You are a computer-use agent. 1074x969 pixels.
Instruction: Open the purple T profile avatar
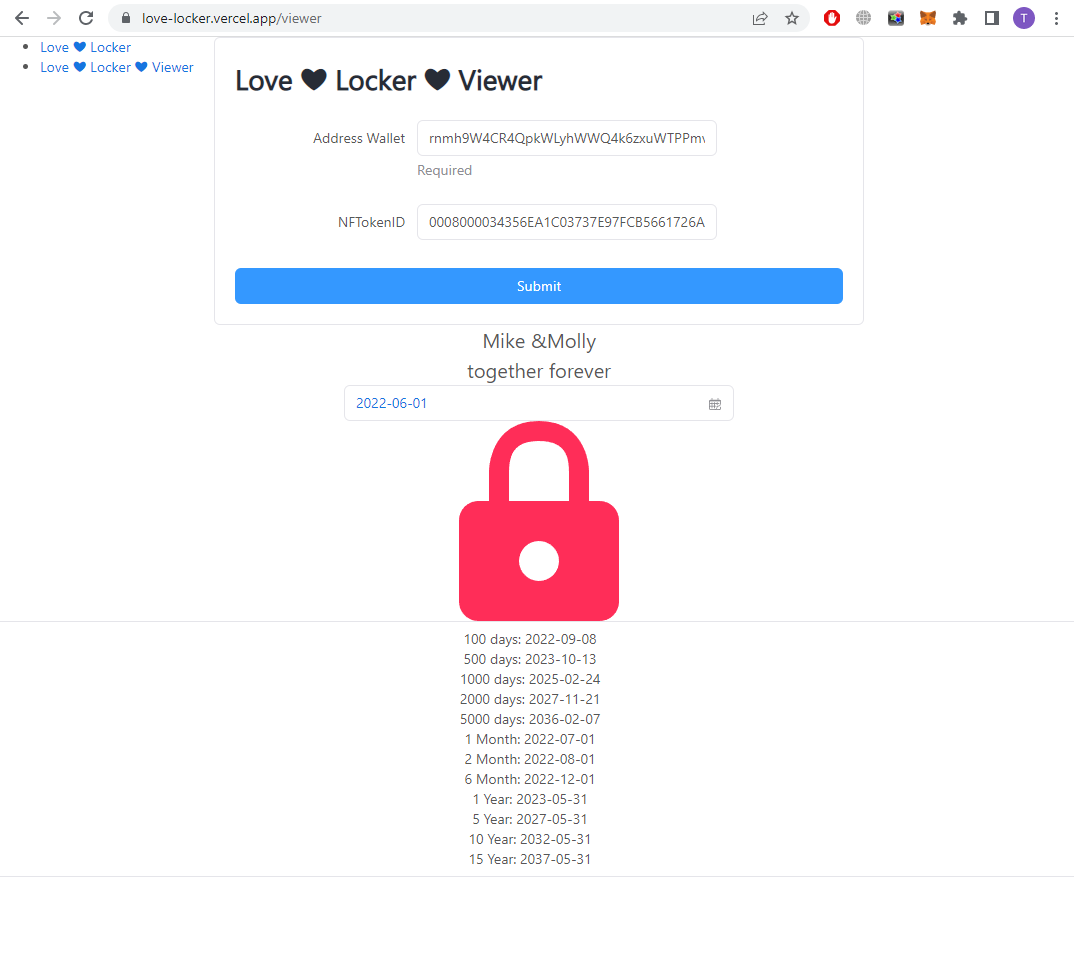(1024, 18)
